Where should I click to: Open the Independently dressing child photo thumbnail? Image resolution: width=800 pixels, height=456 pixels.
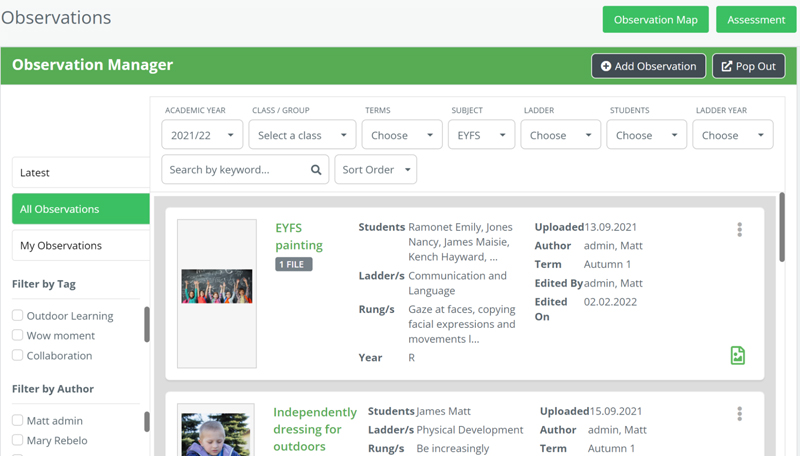pos(216,434)
